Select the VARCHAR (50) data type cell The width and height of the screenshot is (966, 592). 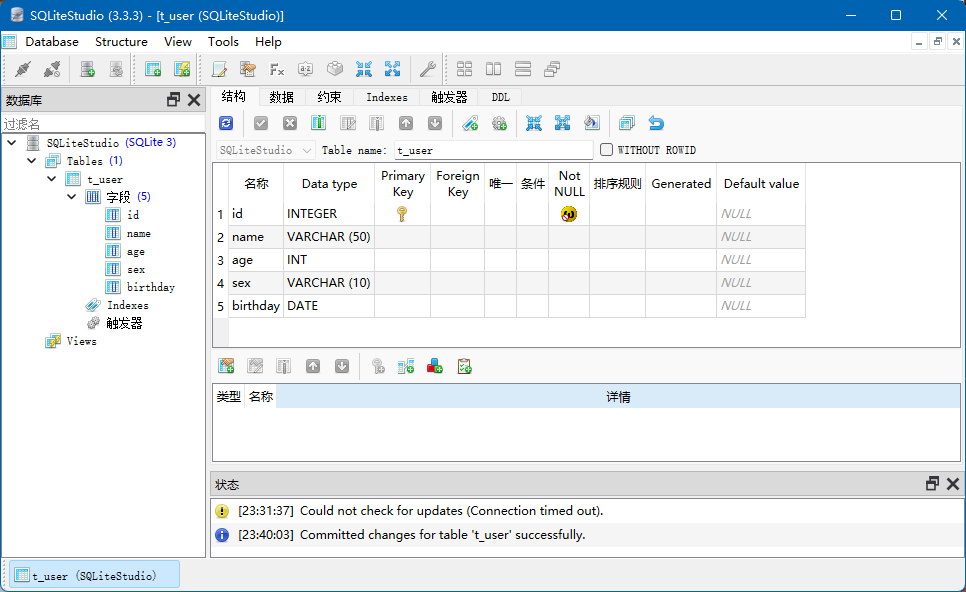tap(329, 237)
